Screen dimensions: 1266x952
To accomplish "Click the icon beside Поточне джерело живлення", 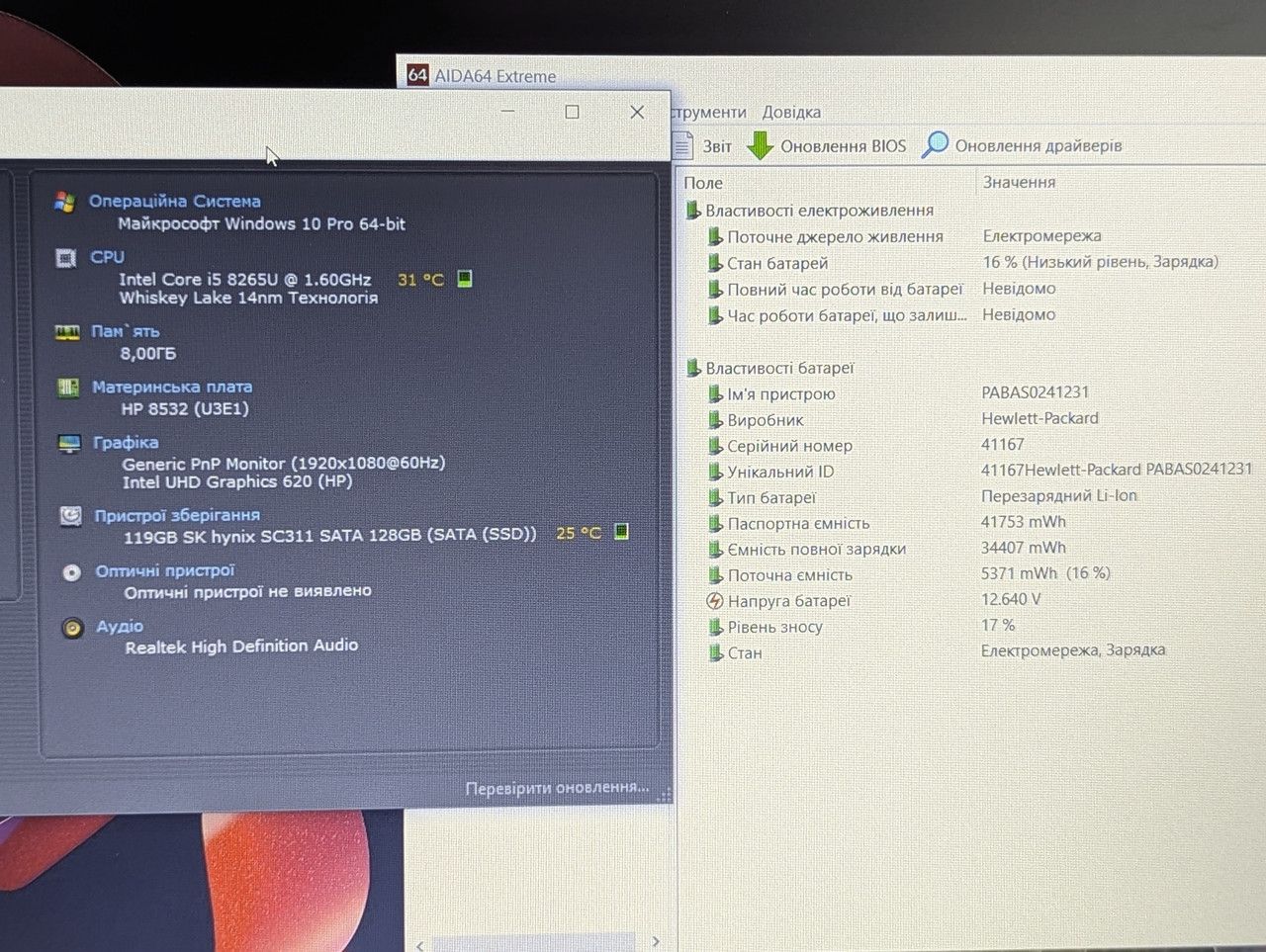I will coord(715,236).
